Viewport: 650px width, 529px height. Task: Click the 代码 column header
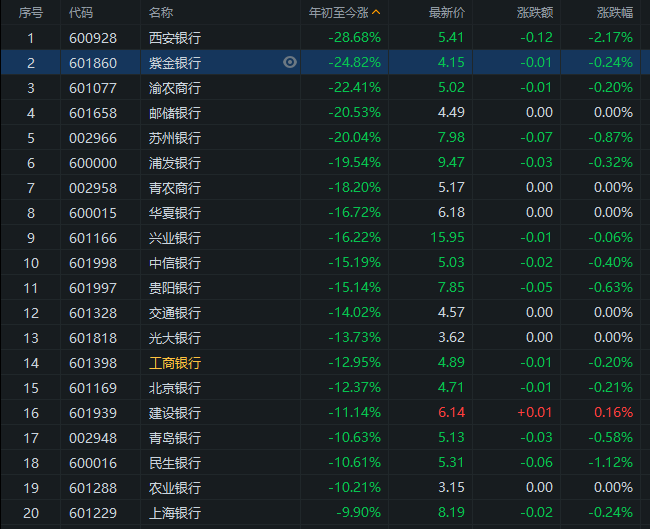click(81, 13)
